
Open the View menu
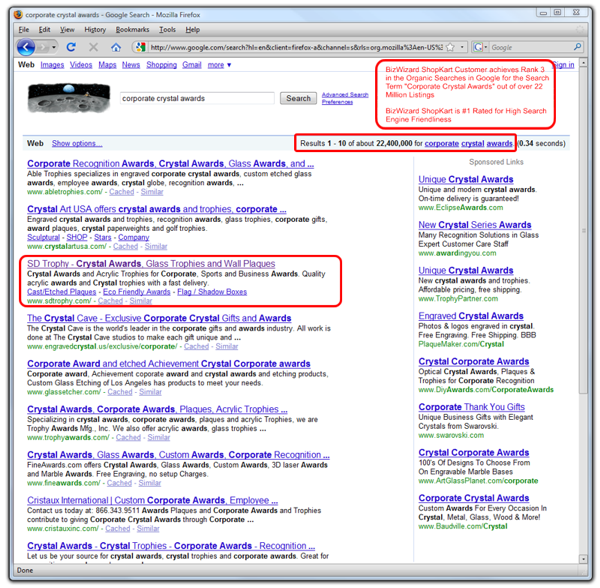(67, 29)
